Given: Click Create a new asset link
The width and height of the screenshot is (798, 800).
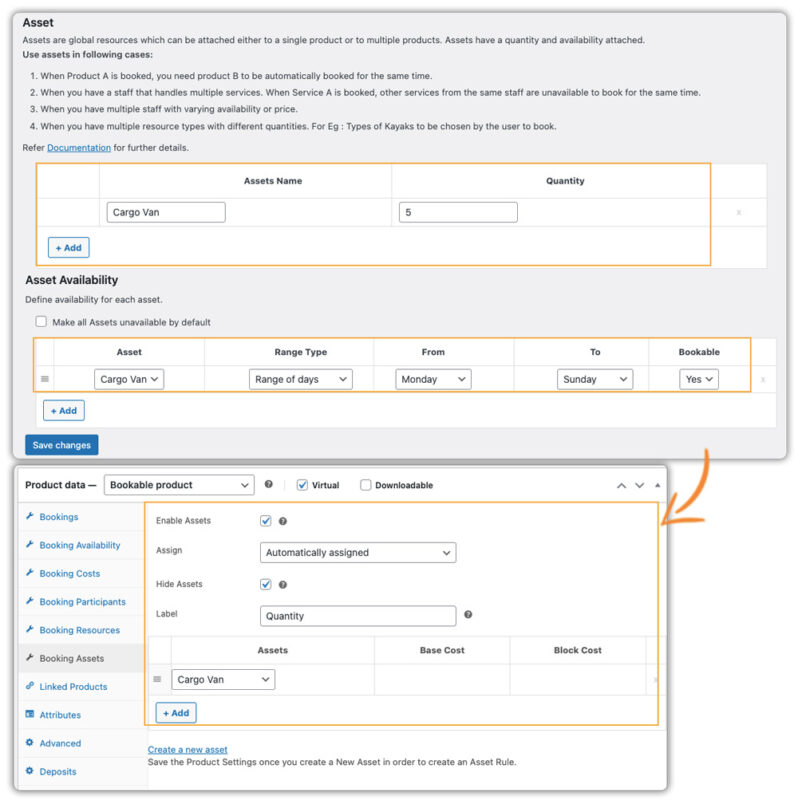Looking at the screenshot, I should (x=187, y=749).
